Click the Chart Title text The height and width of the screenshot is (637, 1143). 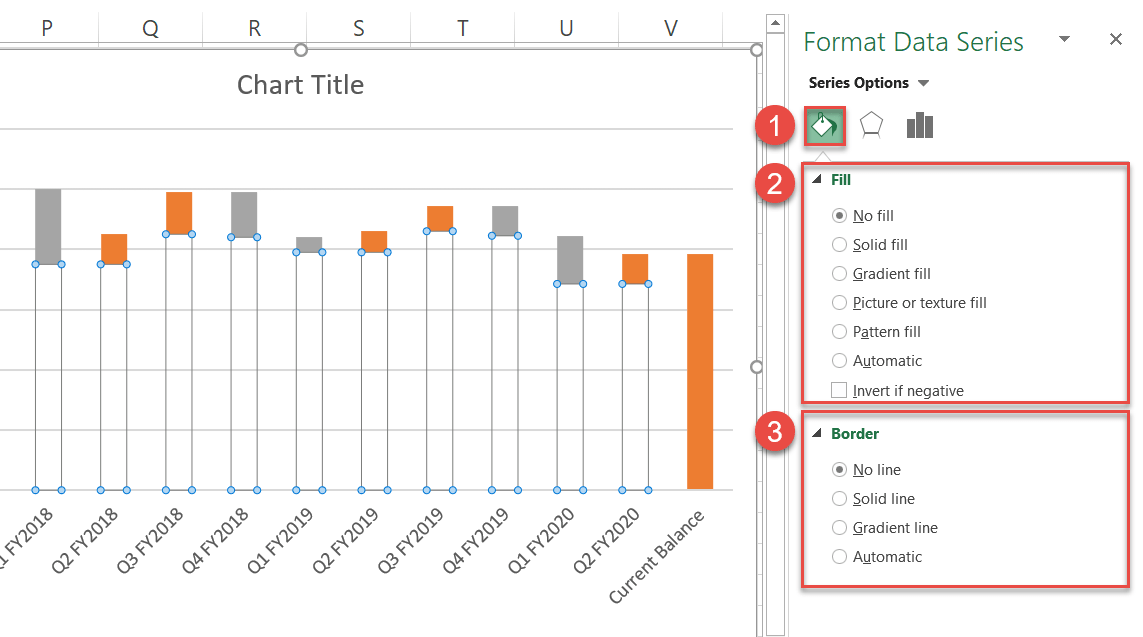(x=300, y=85)
